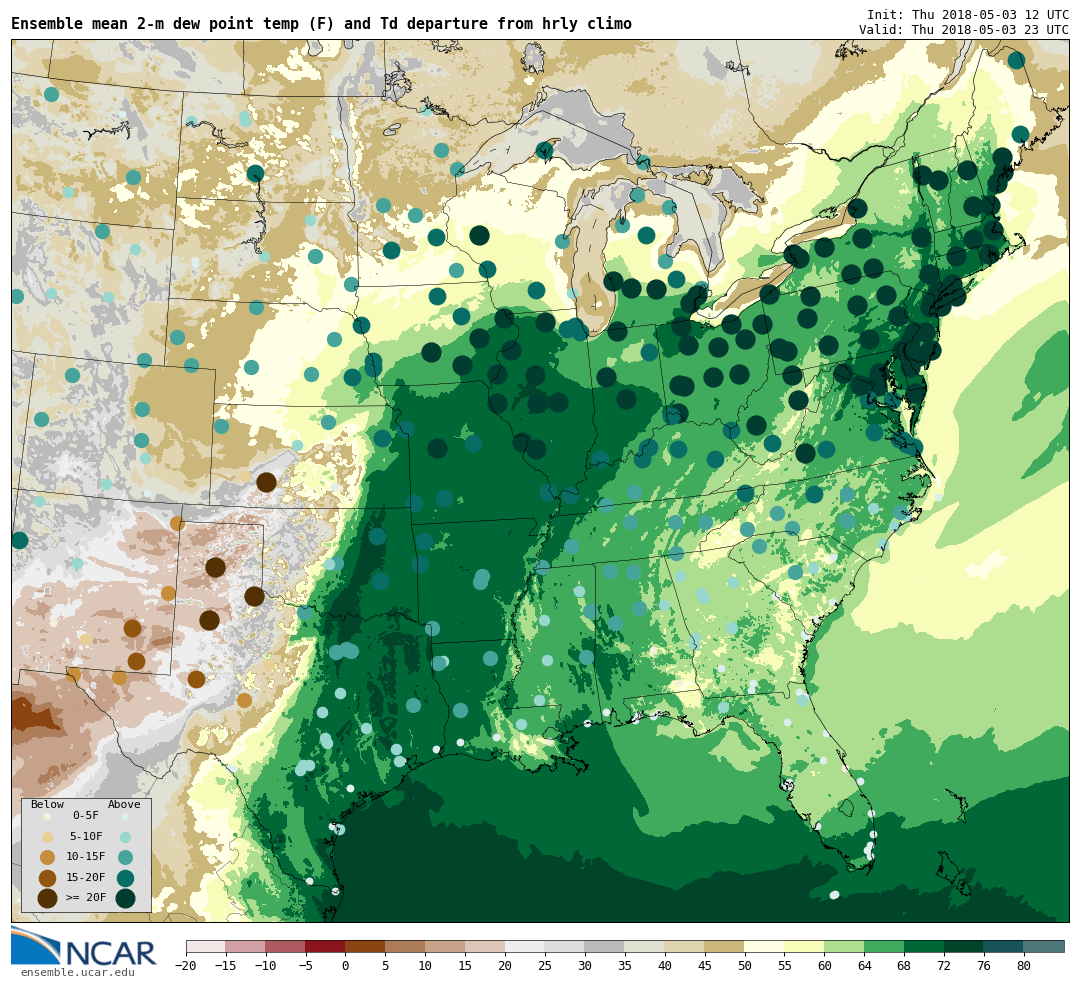Click the map title about ensemble mean dew point
Viewport: 1080px width, 985px height.
[x=321, y=24]
